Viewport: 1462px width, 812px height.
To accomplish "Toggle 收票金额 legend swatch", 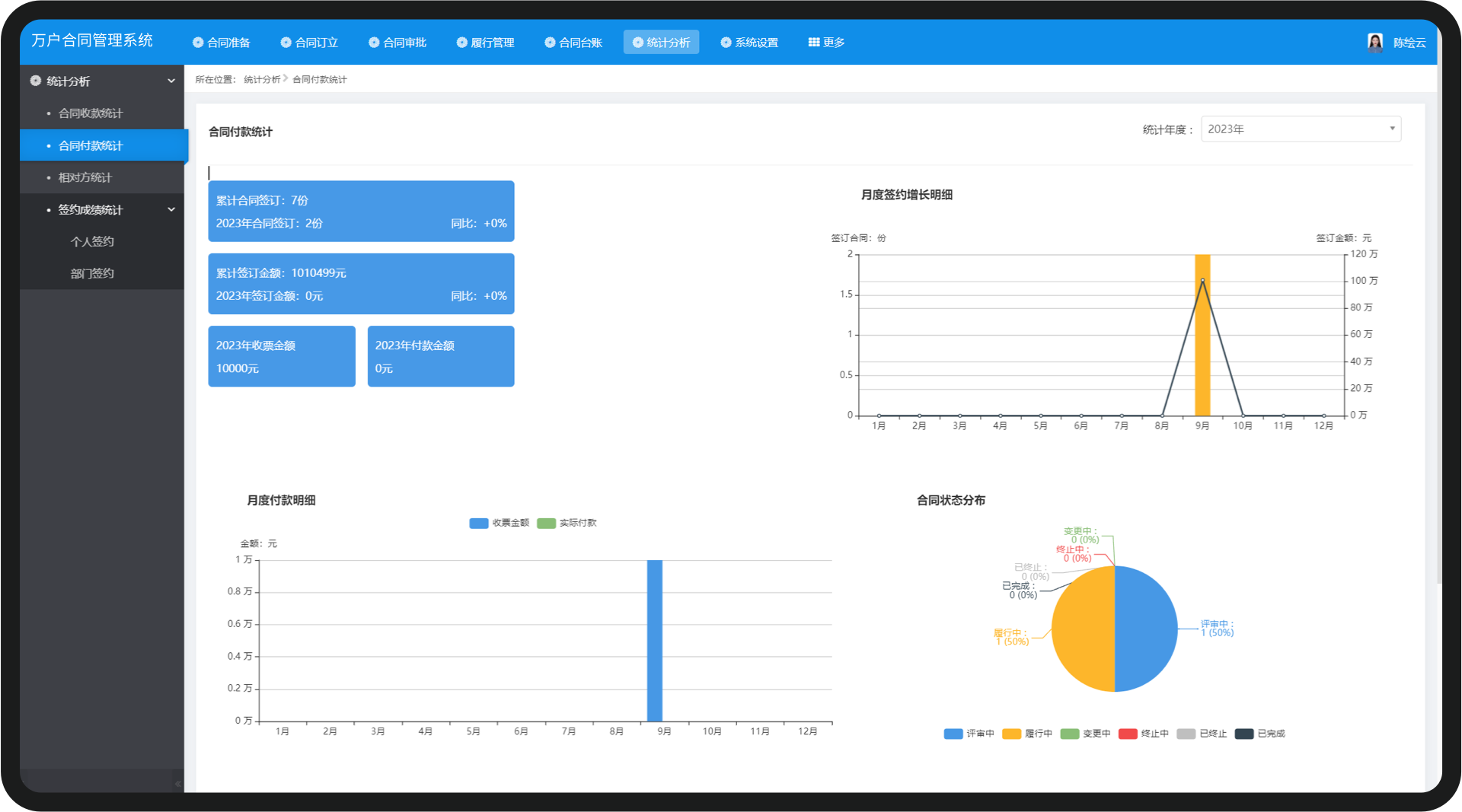I will pyautogui.click(x=479, y=523).
